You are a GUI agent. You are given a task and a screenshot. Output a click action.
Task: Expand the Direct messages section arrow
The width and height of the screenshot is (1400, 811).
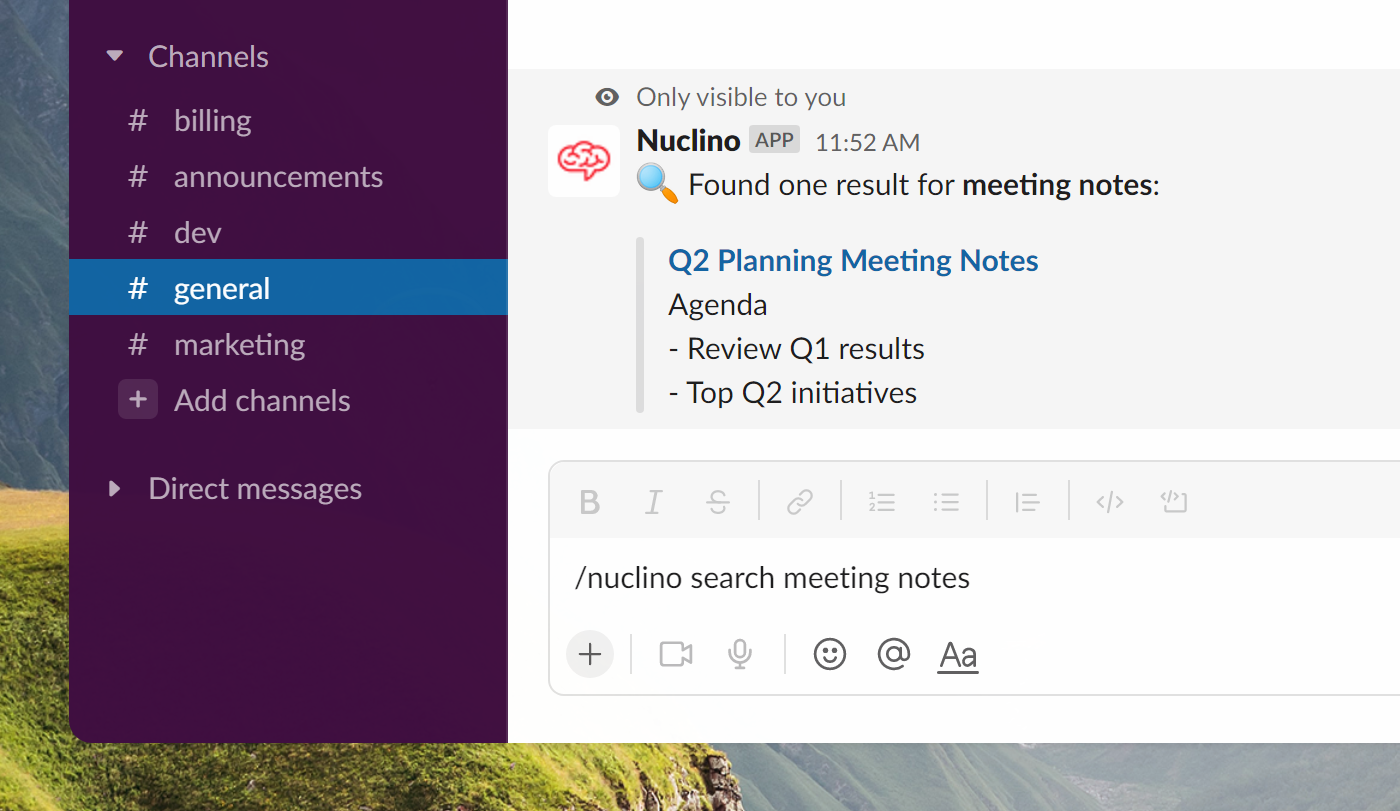pyautogui.click(x=115, y=489)
